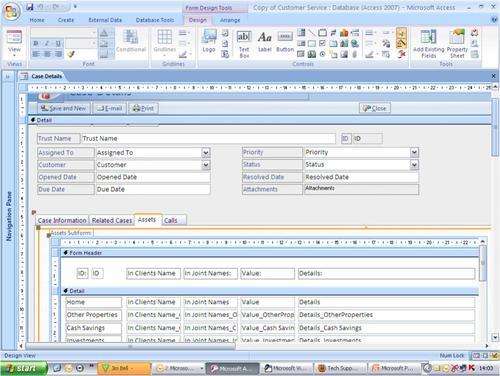
Task: Set Align Text Right
Action: point(58,54)
